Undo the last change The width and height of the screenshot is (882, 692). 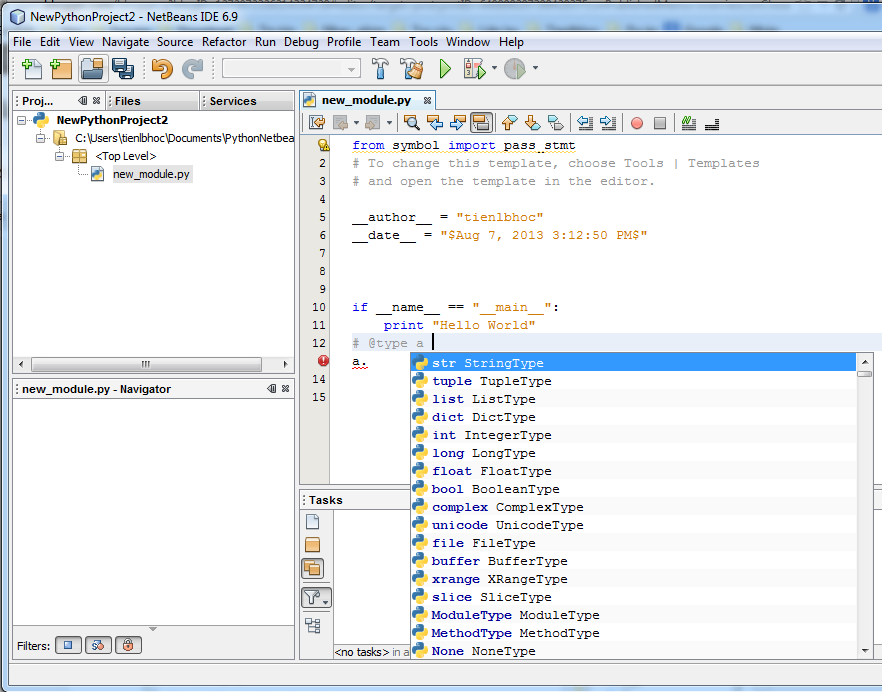(x=163, y=70)
